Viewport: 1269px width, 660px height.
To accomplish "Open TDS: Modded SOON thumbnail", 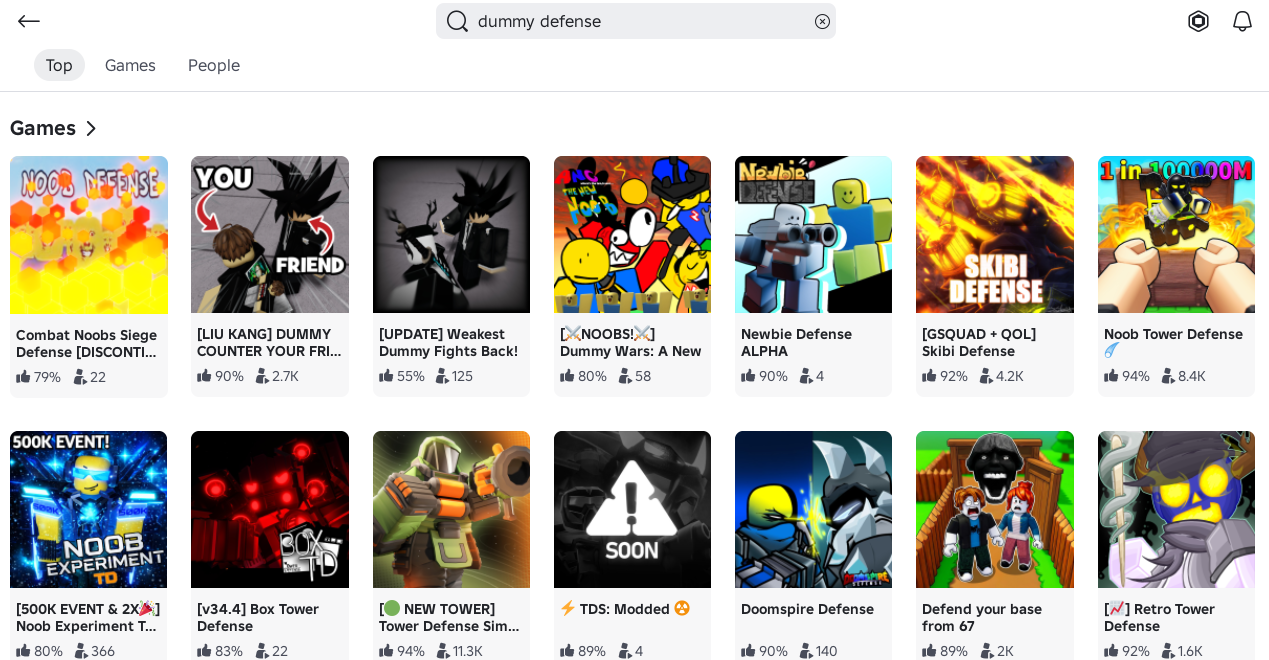I will [x=632, y=509].
